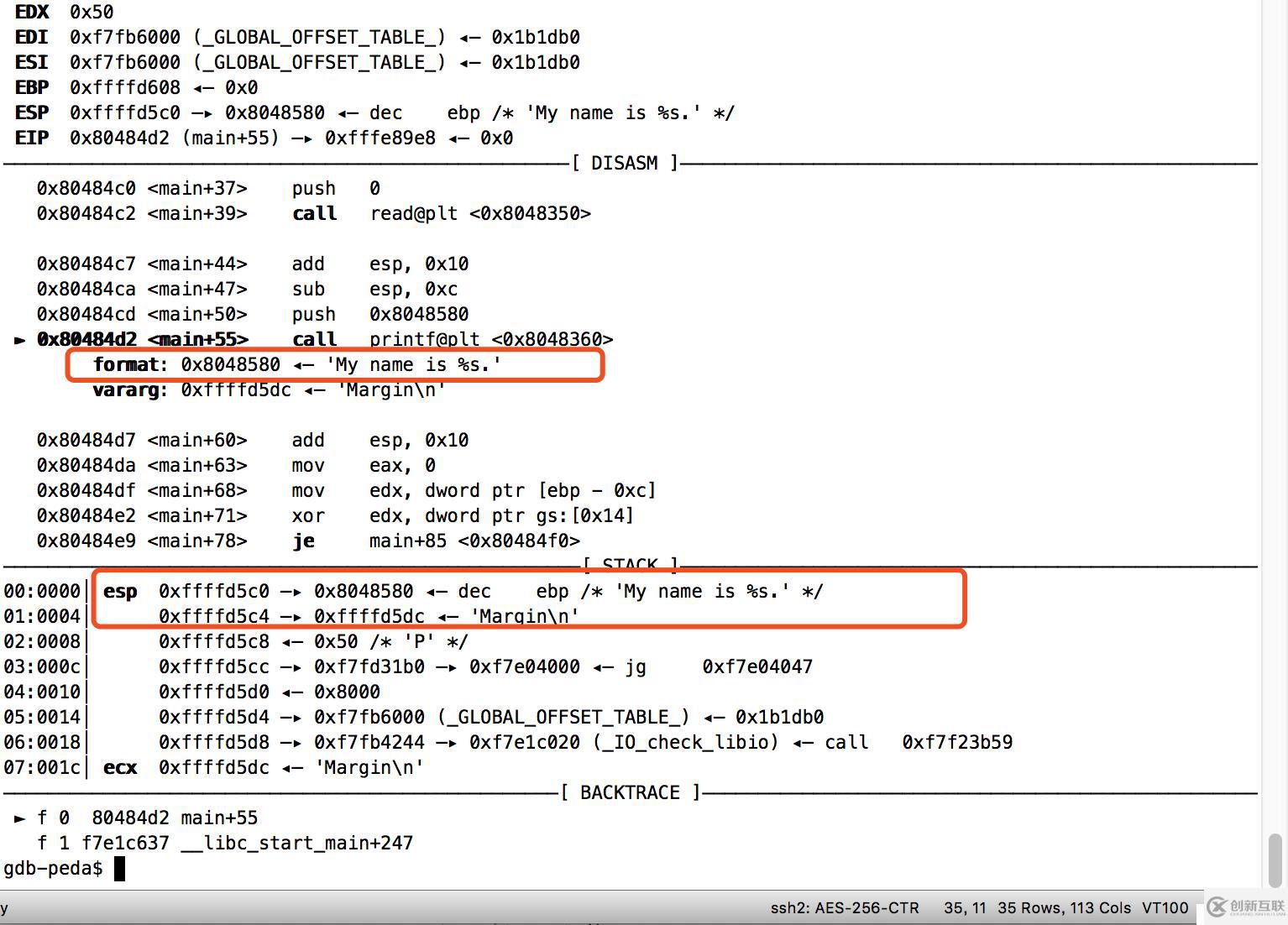Screen dimensions: 1288x925
Task: Click read@plt in the main+39 call
Action: tap(414, 213)
